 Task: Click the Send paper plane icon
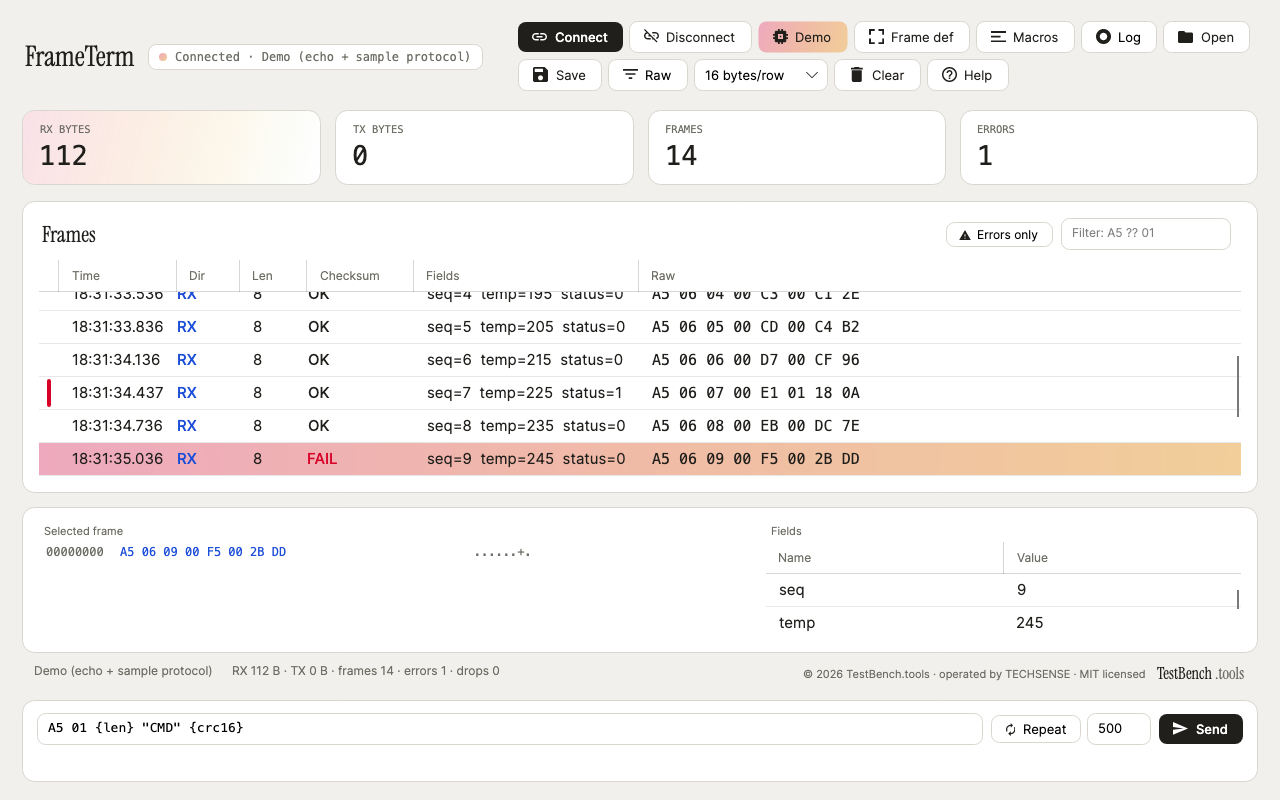1180,729
